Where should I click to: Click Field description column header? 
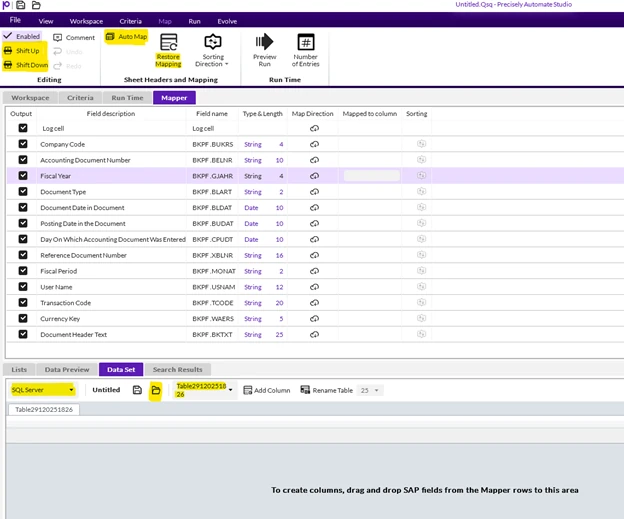click(x=111, y=113)
